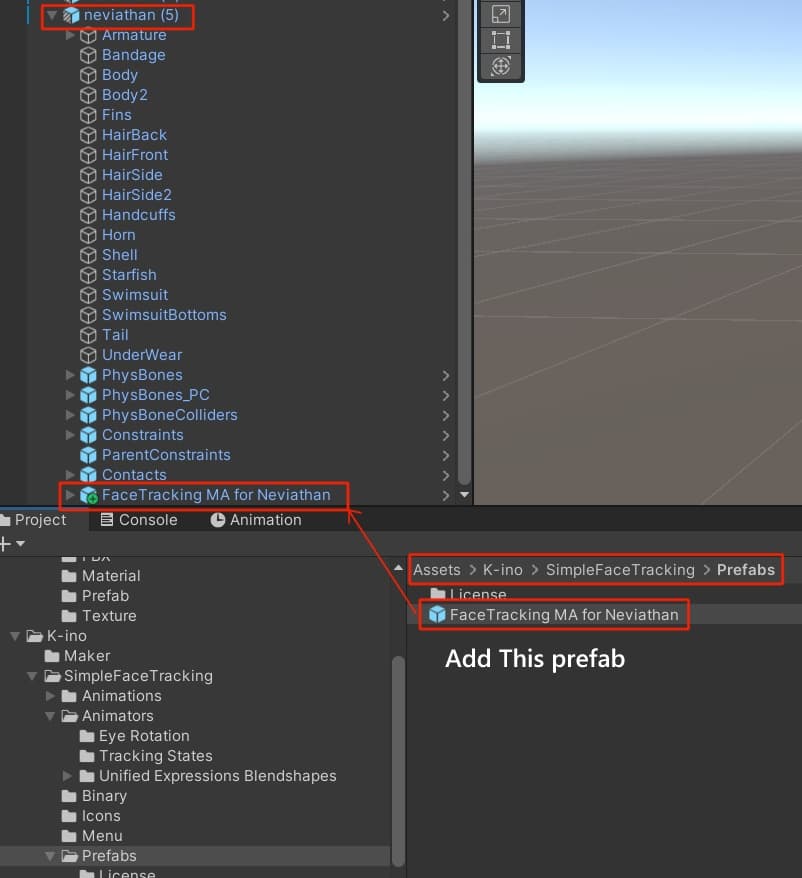Click the Fins object cube icon
The height and width of the screenshot is (878, 802).
pyautogui.click(x=88, y=115)
